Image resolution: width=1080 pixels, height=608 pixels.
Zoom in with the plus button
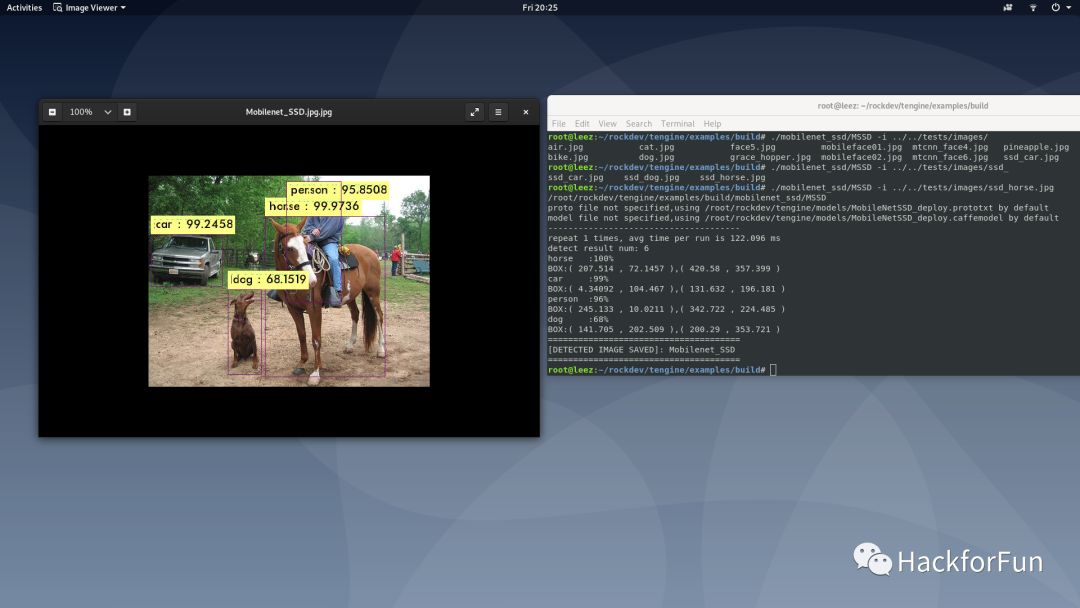click(x=127, y=112)
